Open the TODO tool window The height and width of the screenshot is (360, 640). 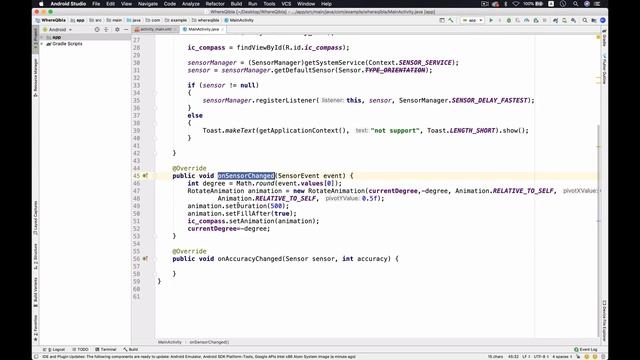tap(80, 349)
